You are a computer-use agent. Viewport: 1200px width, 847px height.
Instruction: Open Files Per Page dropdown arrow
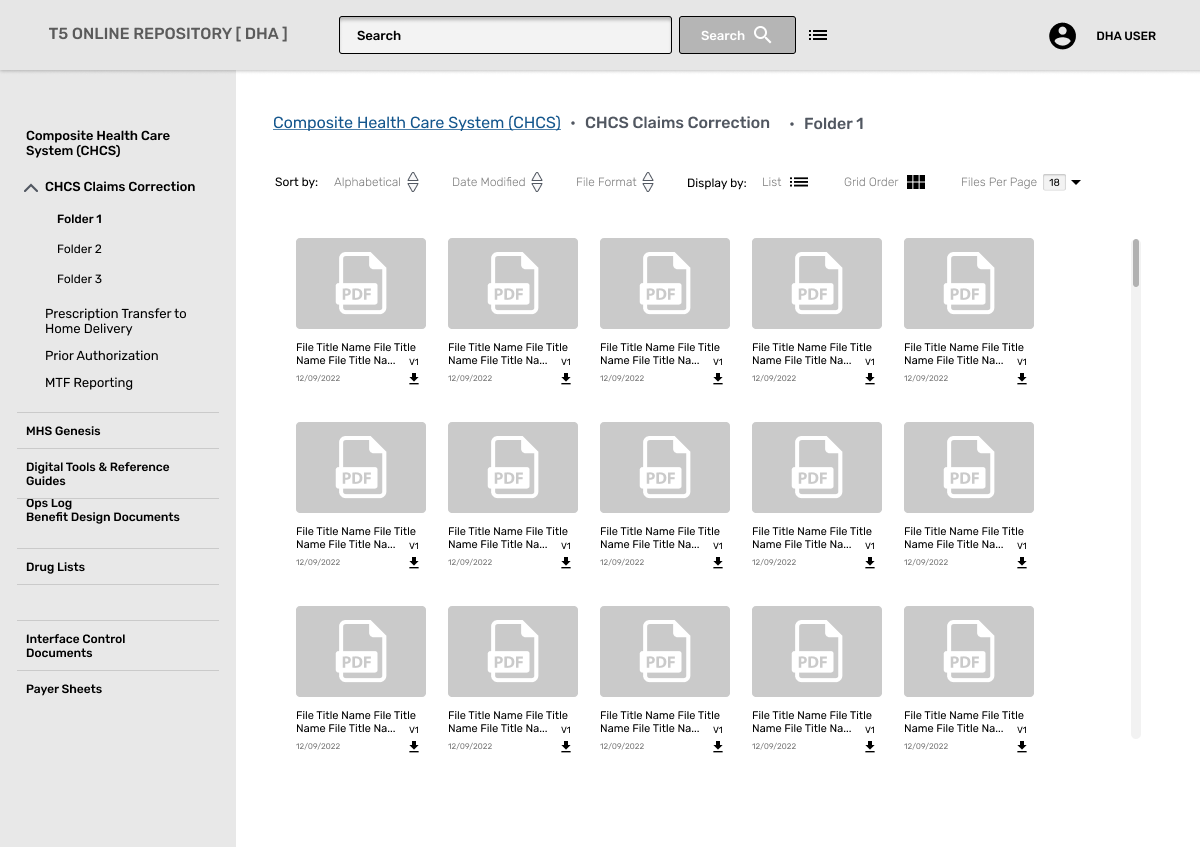pyautogui.click(x=1076, y=182)
